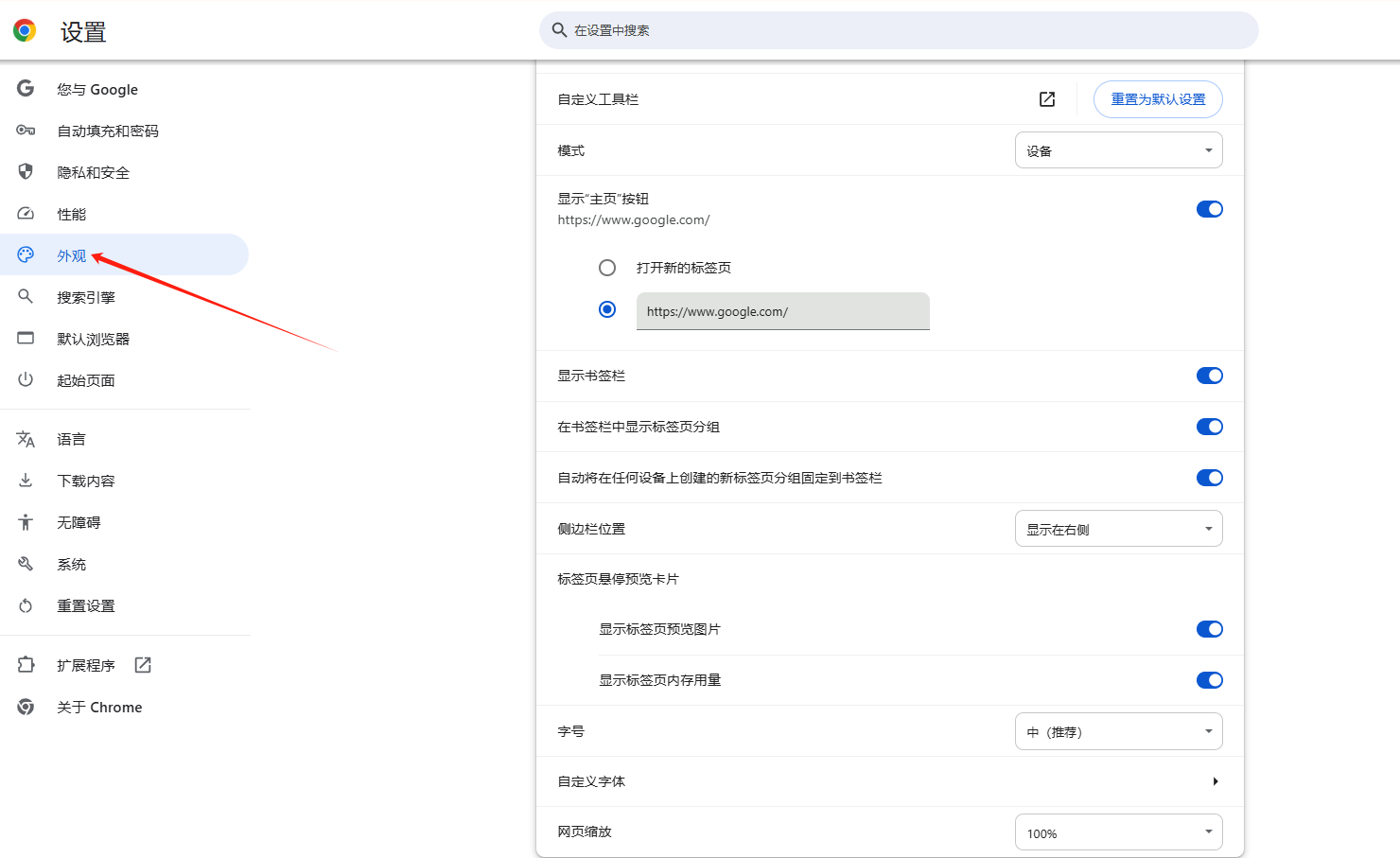Toggle 在书签栏中显示标签页分组 switch
The width and height of the screenshot is (1400, 858).
point(1210,427)
